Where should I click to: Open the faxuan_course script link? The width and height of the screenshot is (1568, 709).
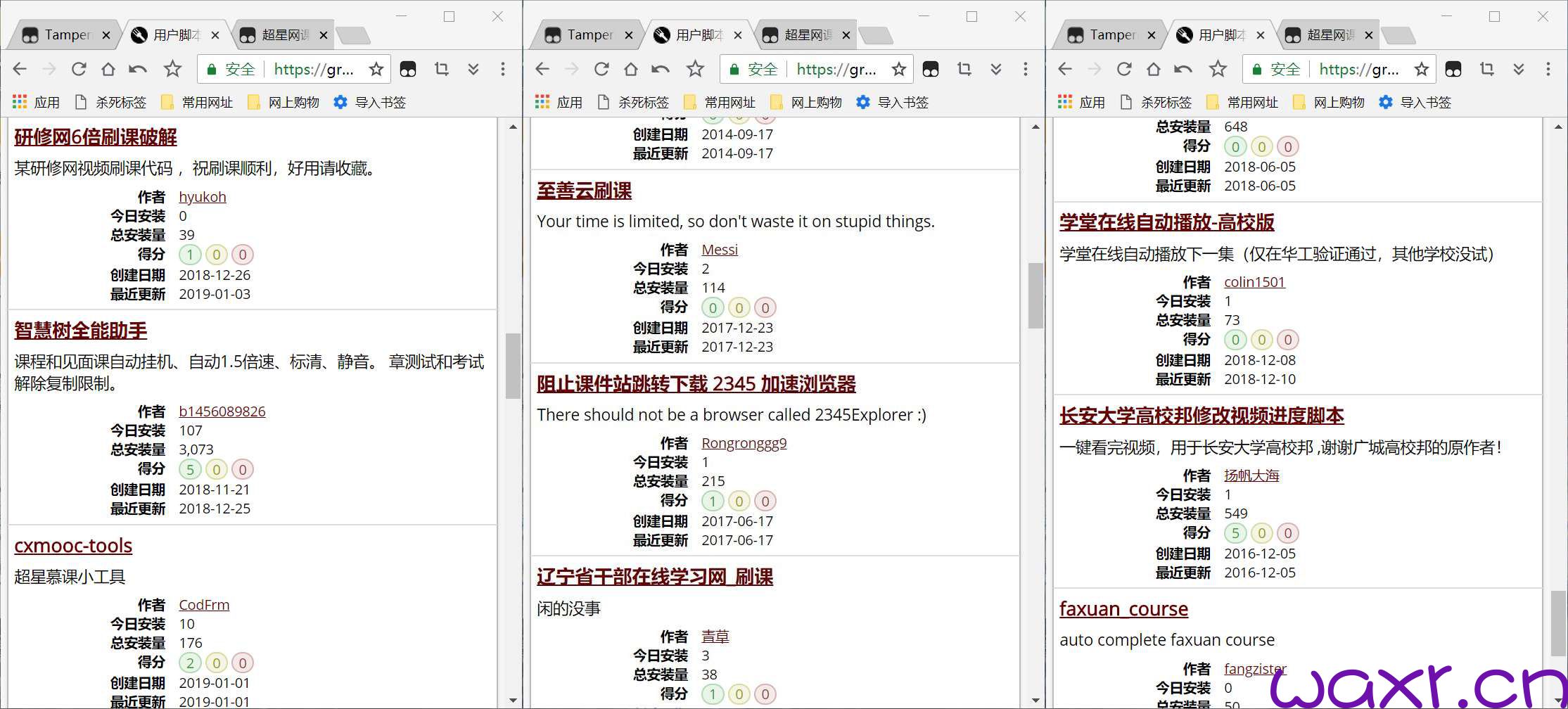pyautogui.click(x=1123, y=609)
